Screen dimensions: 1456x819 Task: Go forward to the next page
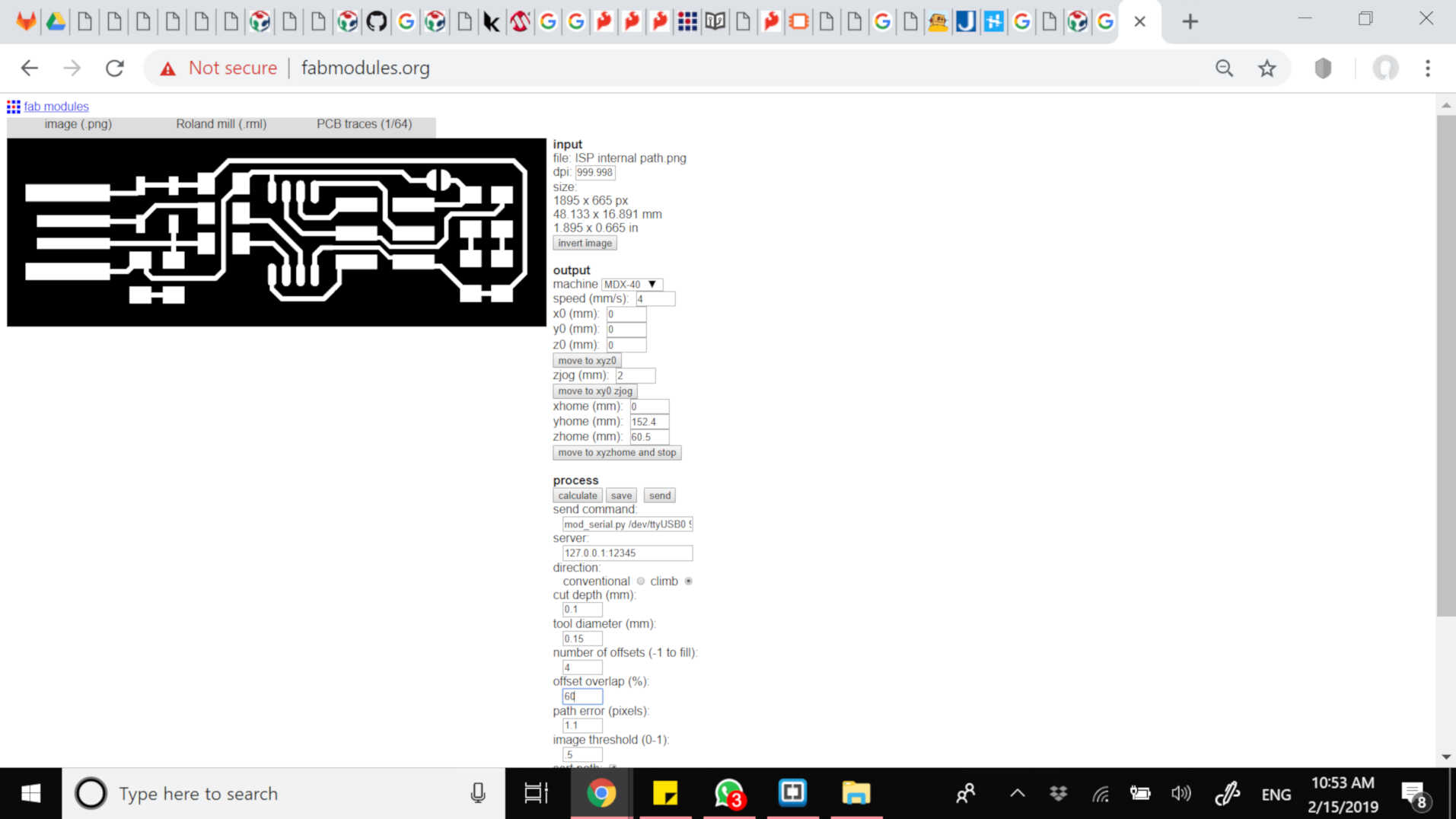[x=72, y=68]
